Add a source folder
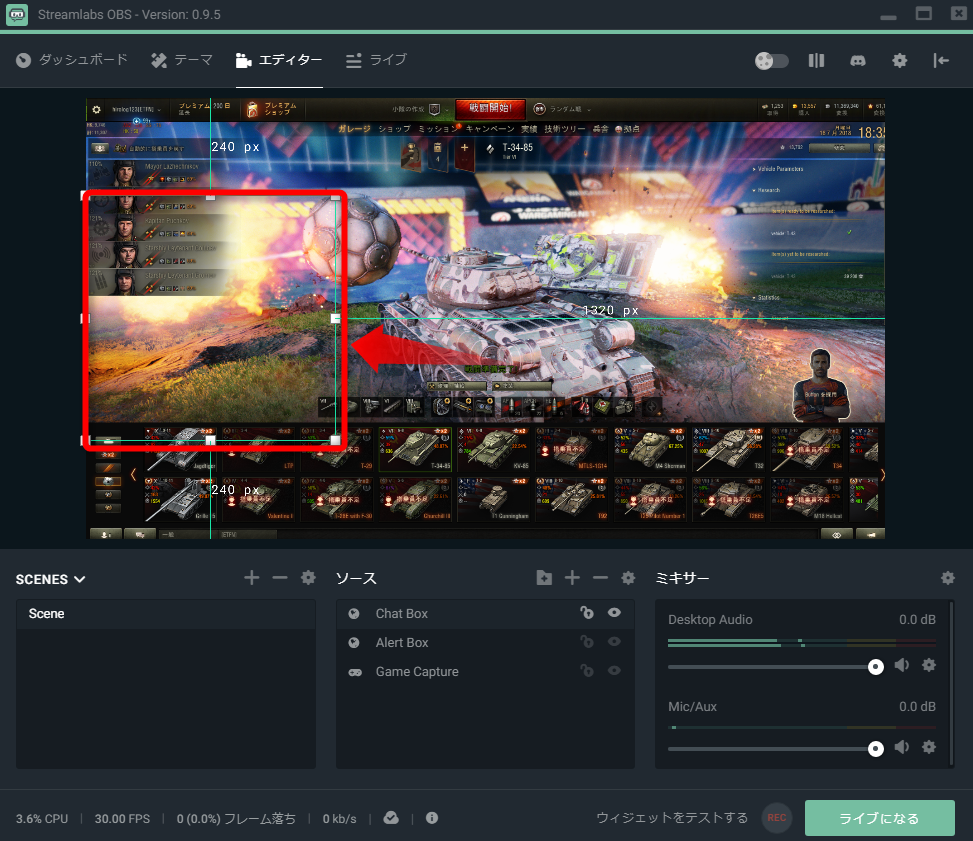Viewport: 973px width, 841px height. pyautogui.click(x=544, y=578)
